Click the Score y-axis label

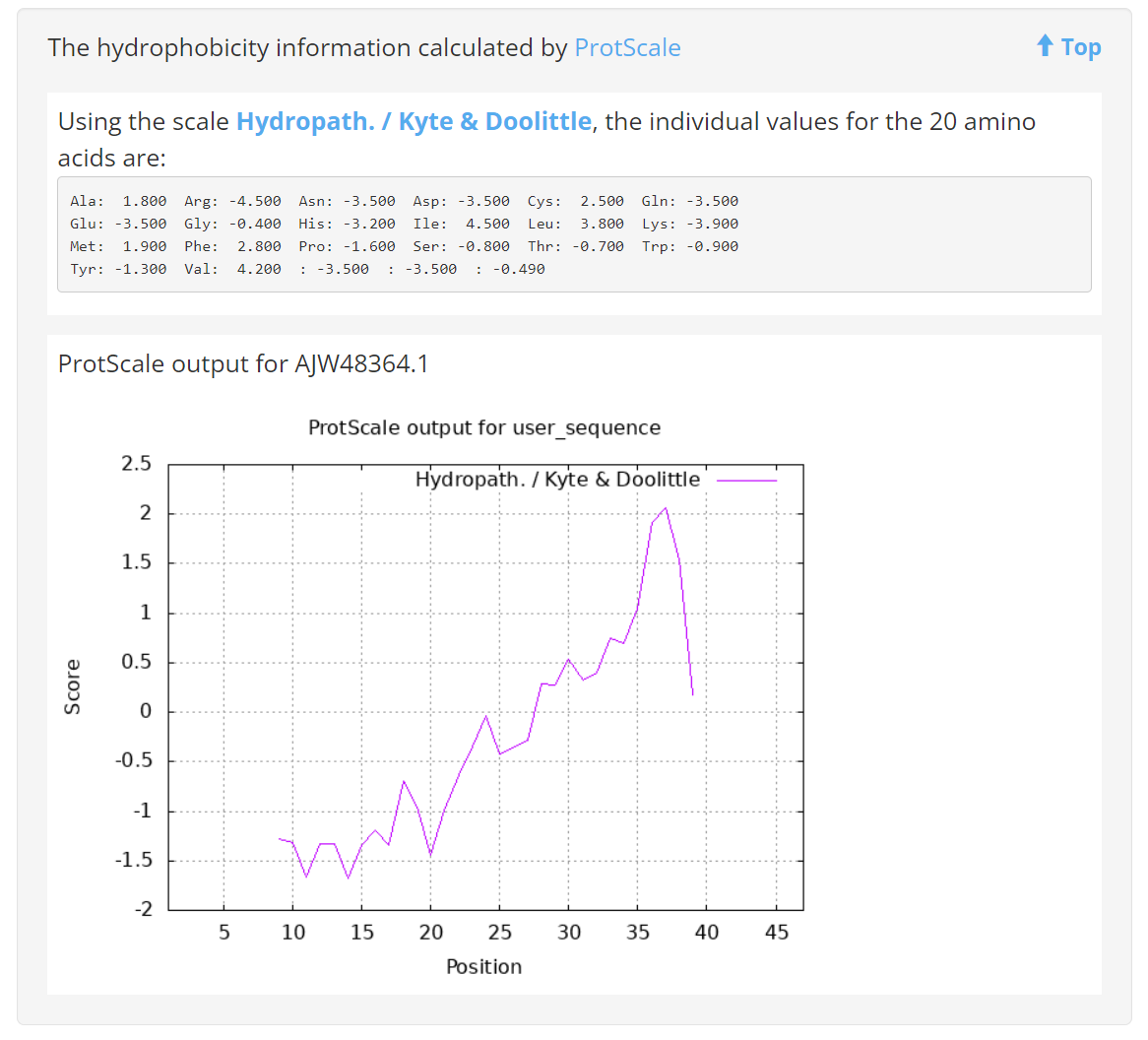point(72,686)
